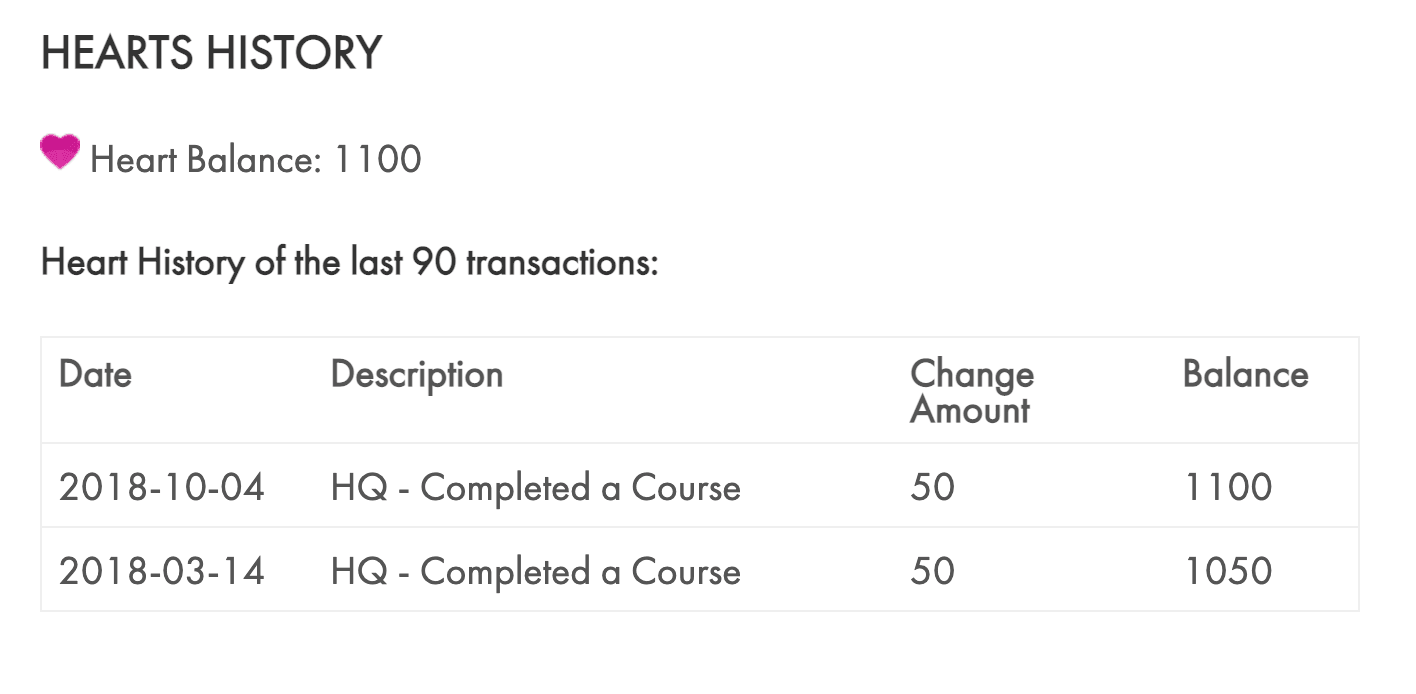Click Completed a Course in 2018-03-14 row
This screenshot has height=694, width=1416.
pyautogui.click(x=580, y=571)
